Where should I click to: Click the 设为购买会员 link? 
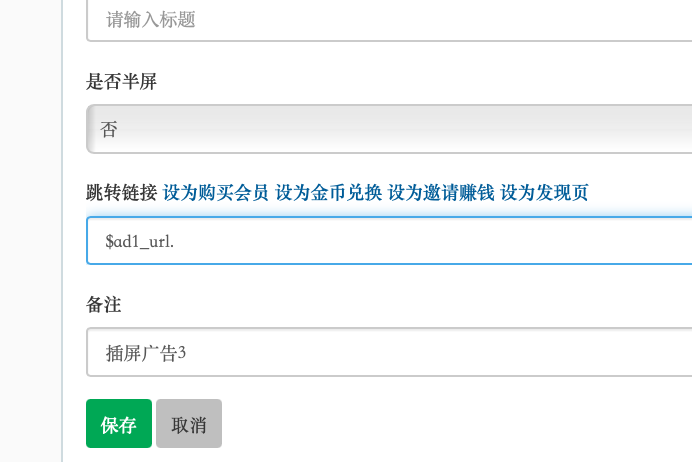point(216,193)
